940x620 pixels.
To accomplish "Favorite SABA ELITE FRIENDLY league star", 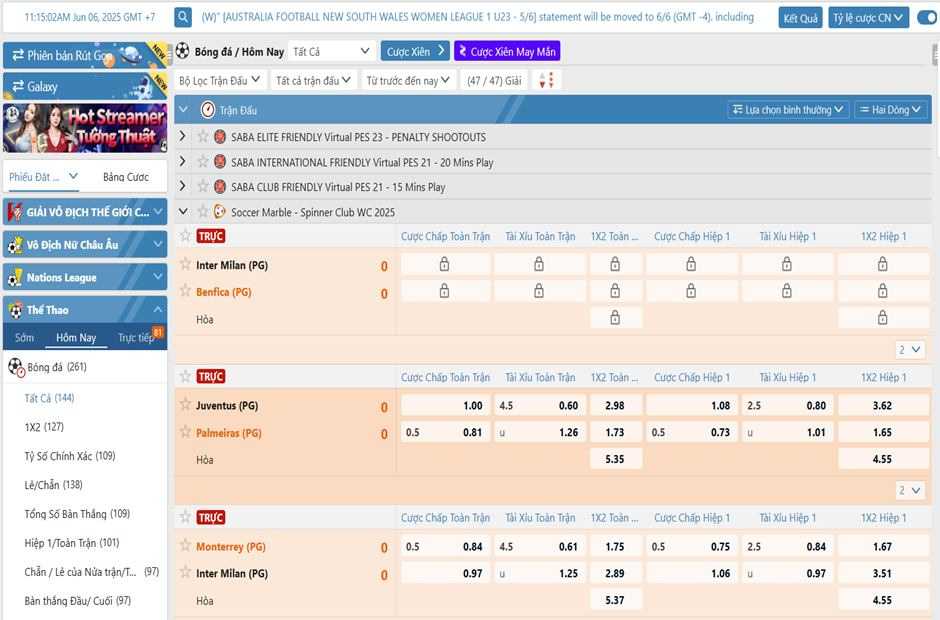I will coord(203,137).
